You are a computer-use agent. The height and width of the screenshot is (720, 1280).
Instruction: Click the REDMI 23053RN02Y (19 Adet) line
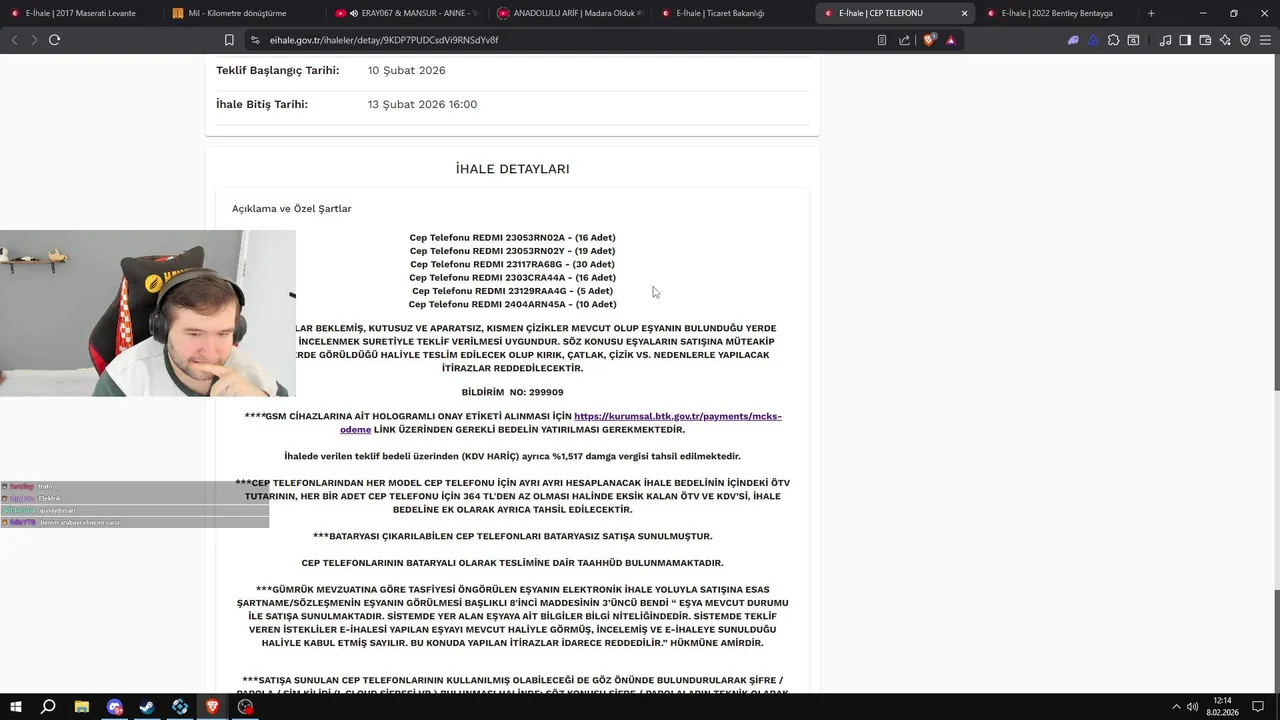tap(512, 251)
